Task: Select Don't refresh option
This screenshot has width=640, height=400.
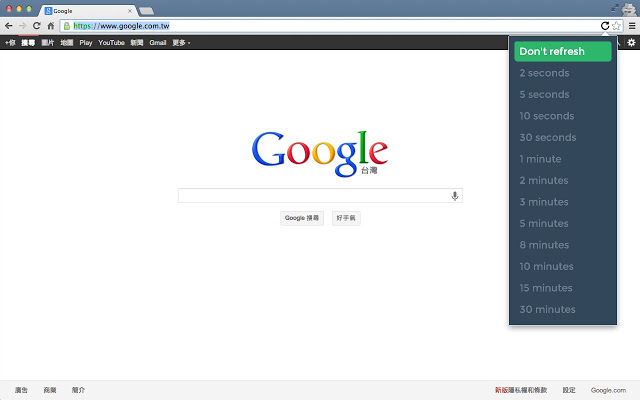Action: click(x=563, y=51)
